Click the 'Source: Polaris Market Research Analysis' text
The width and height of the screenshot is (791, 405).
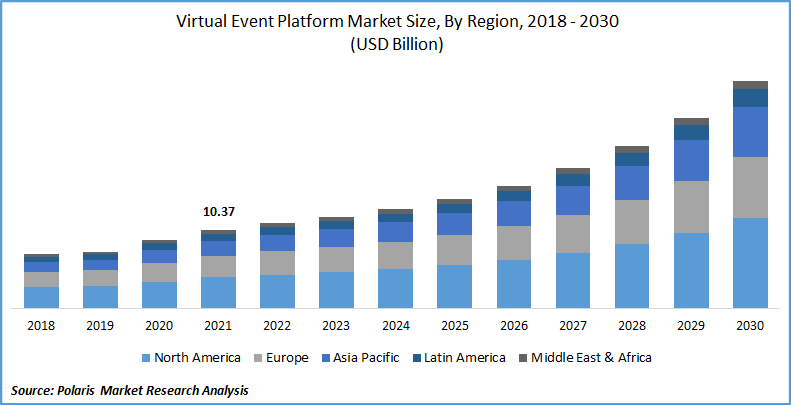[130, 390]
